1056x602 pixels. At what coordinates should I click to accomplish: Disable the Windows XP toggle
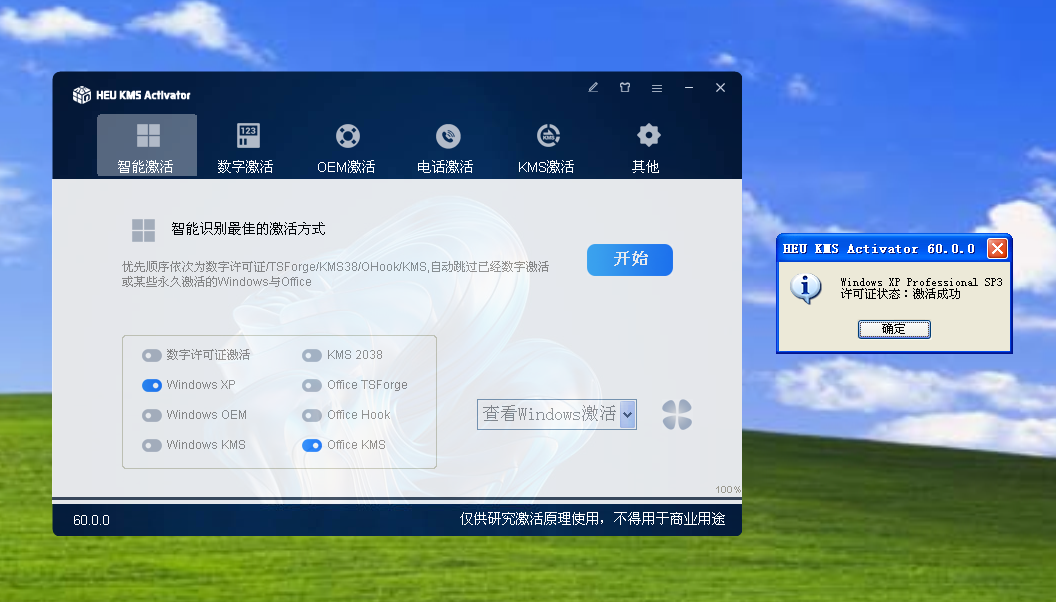coord(153,385)
